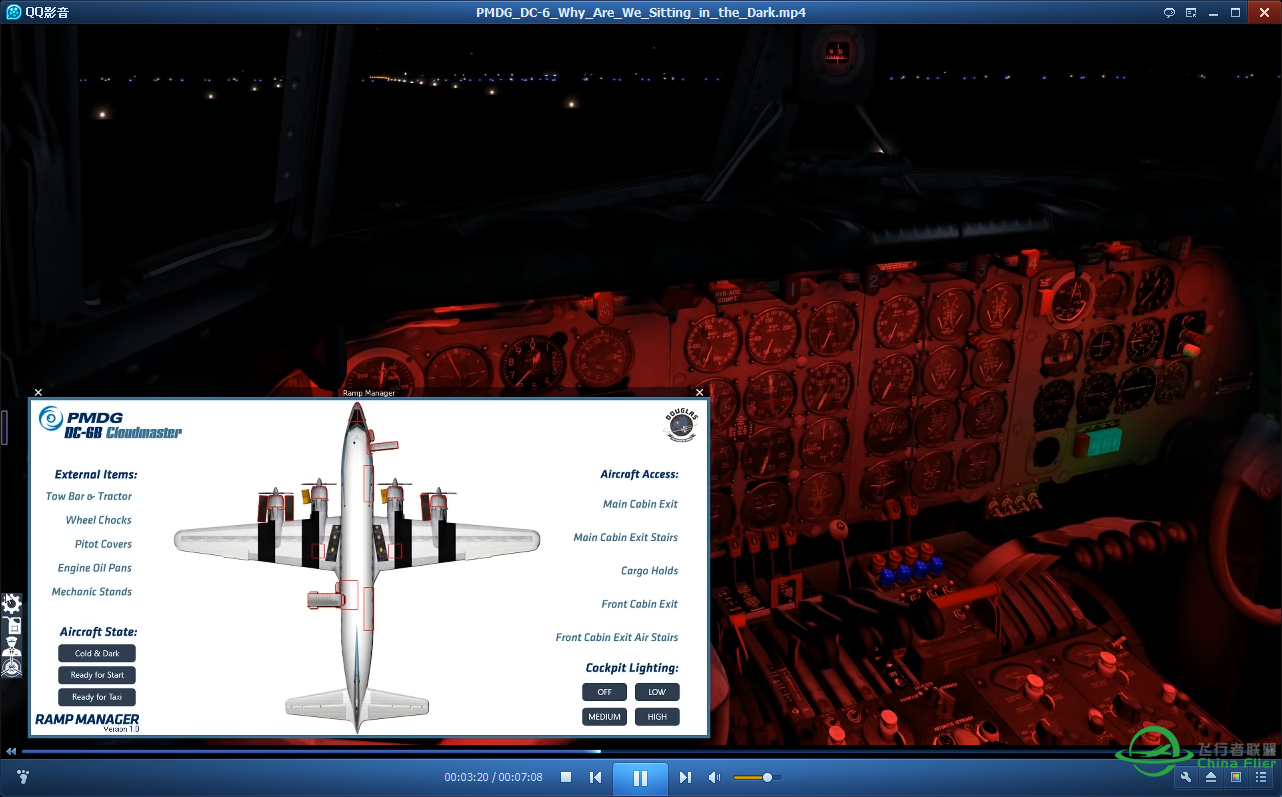
Task: Set cockpit lighting to HIGH
Action: pos(657,717)
